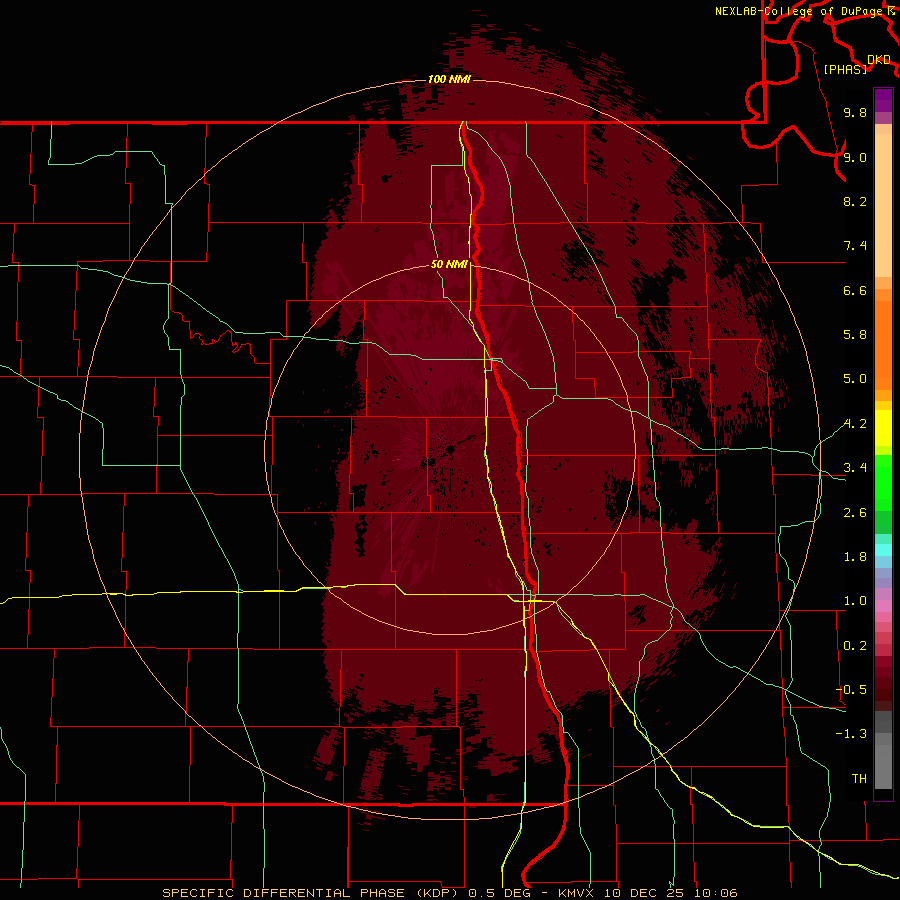Pick the pink segment of the color bar
The width and height of the screenshot is (900, 900).
(883, 606)
